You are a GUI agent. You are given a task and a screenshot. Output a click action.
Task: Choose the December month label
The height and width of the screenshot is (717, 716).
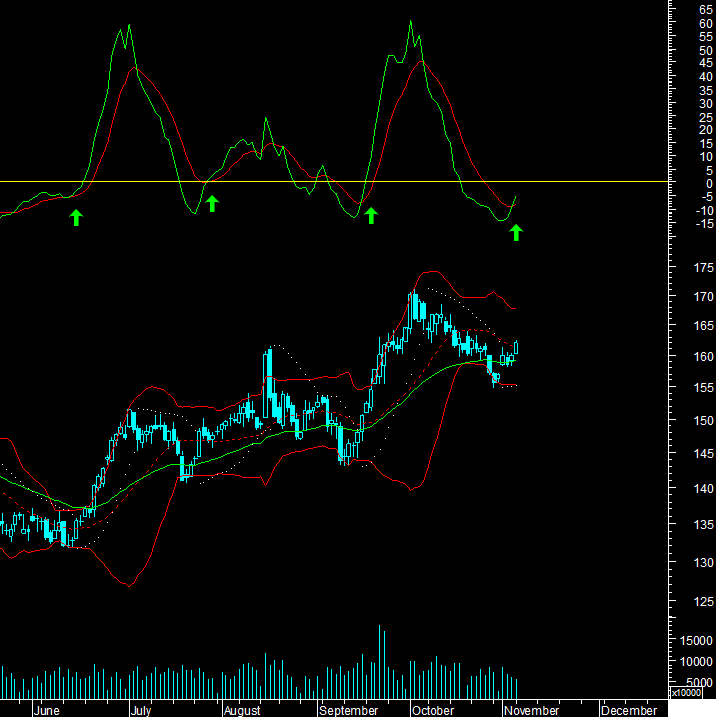click(629, 711)
